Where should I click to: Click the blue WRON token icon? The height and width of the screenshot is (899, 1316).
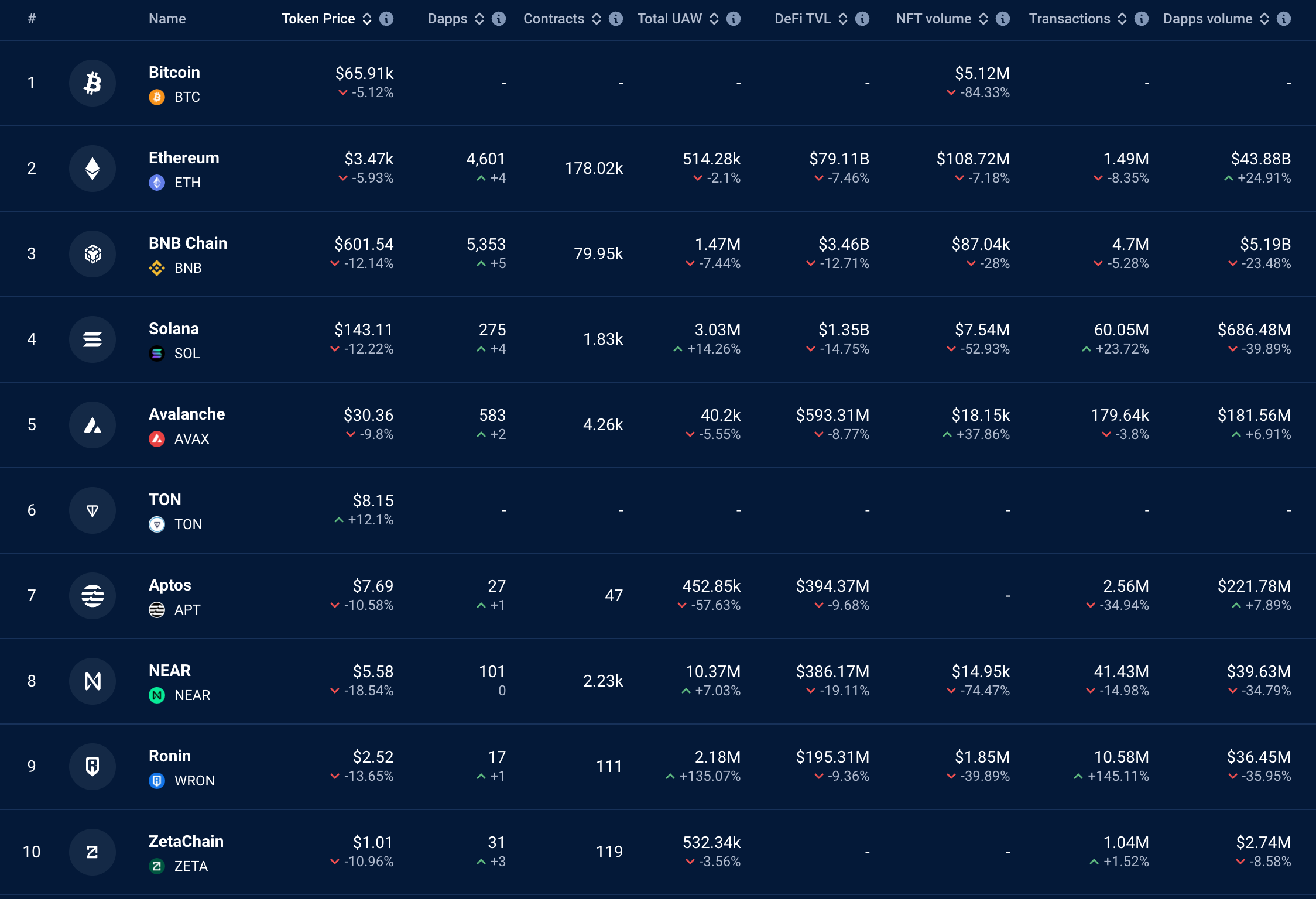coord(157,781)
